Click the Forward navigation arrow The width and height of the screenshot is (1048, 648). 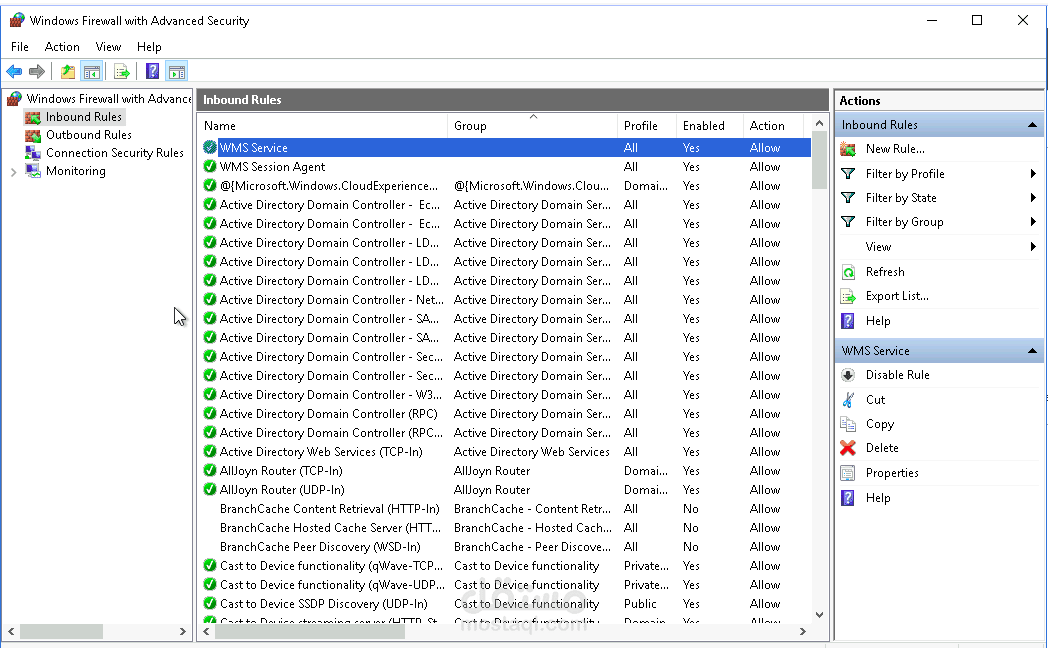38,71
